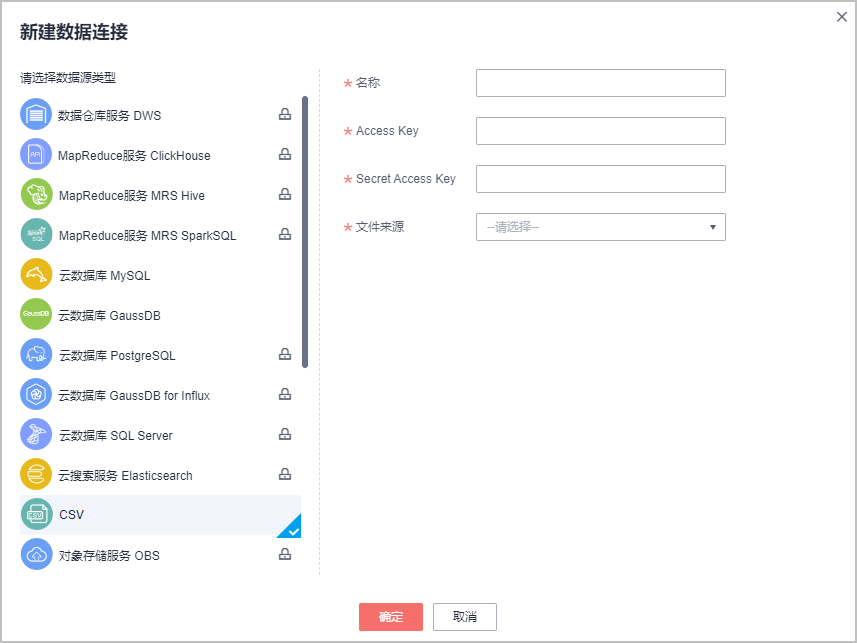Close the 新建数据连接 dialog

point(842,17)
